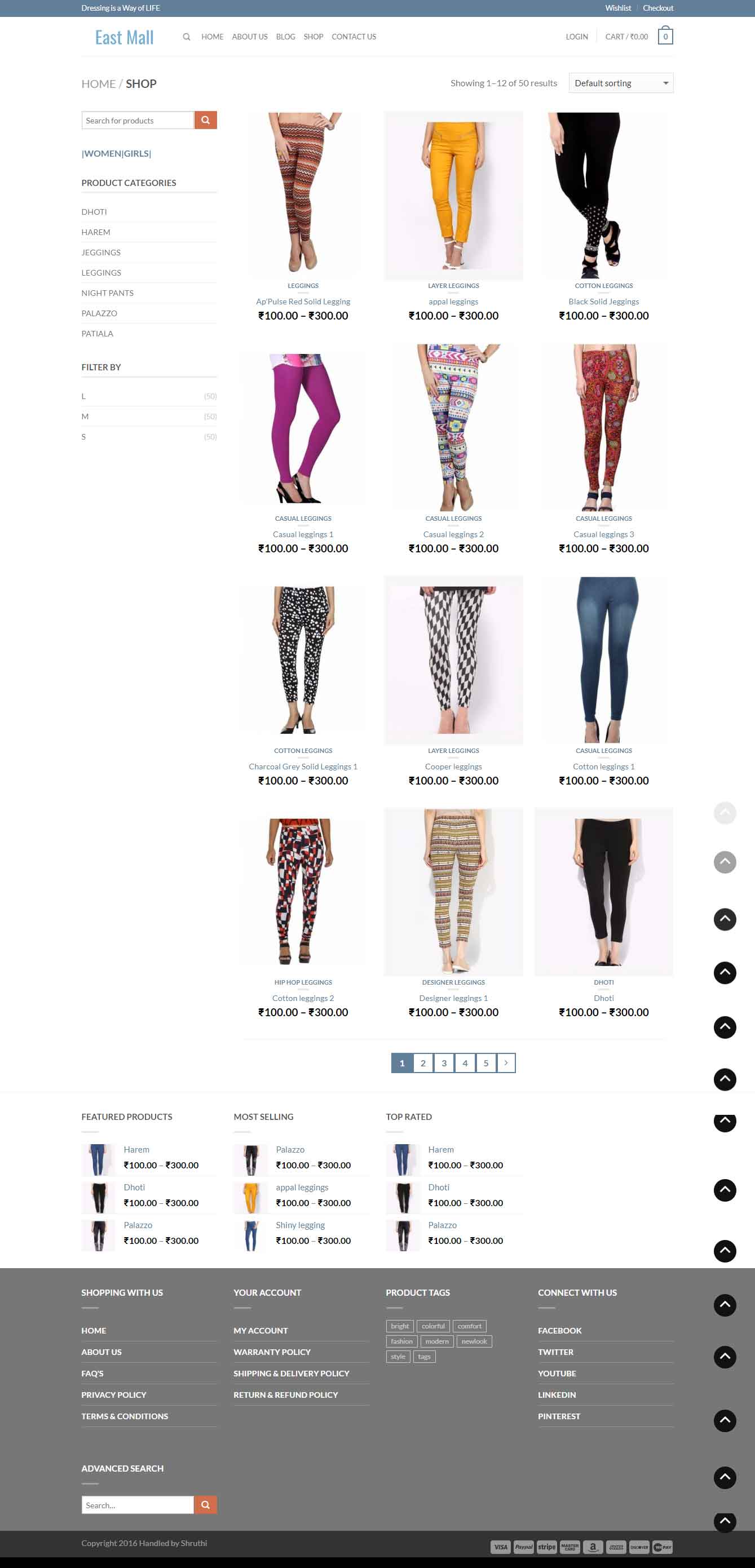Open the Default sorting dropdown

(620, 83)
